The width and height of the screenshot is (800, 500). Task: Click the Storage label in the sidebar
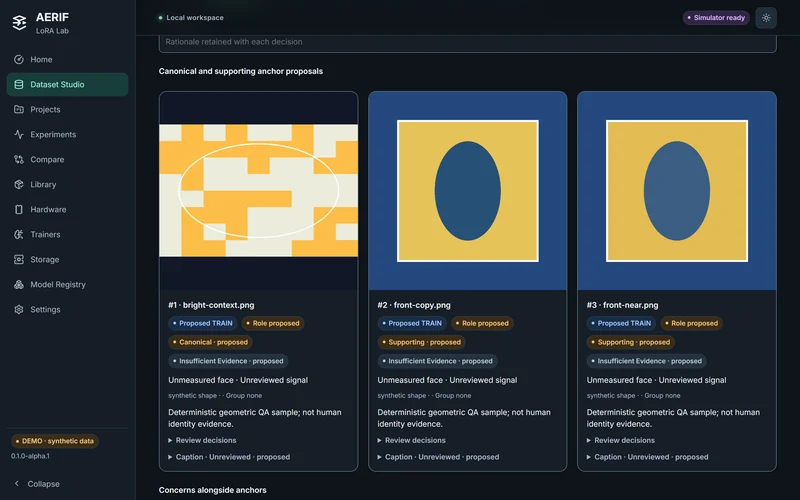coord(45,259)
